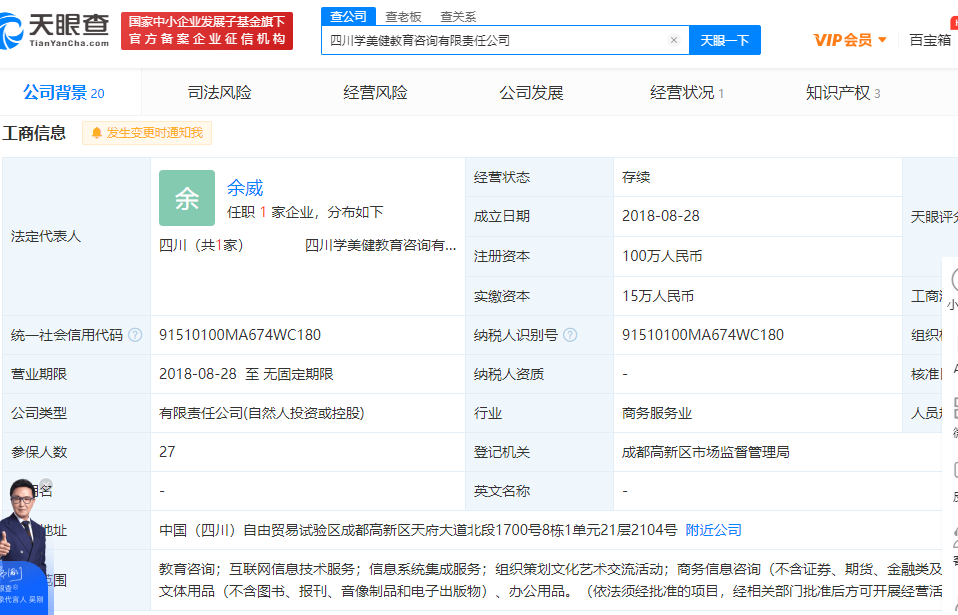Open the 知识产权 tab
This screenshot has height=615, width=958.
842,93
